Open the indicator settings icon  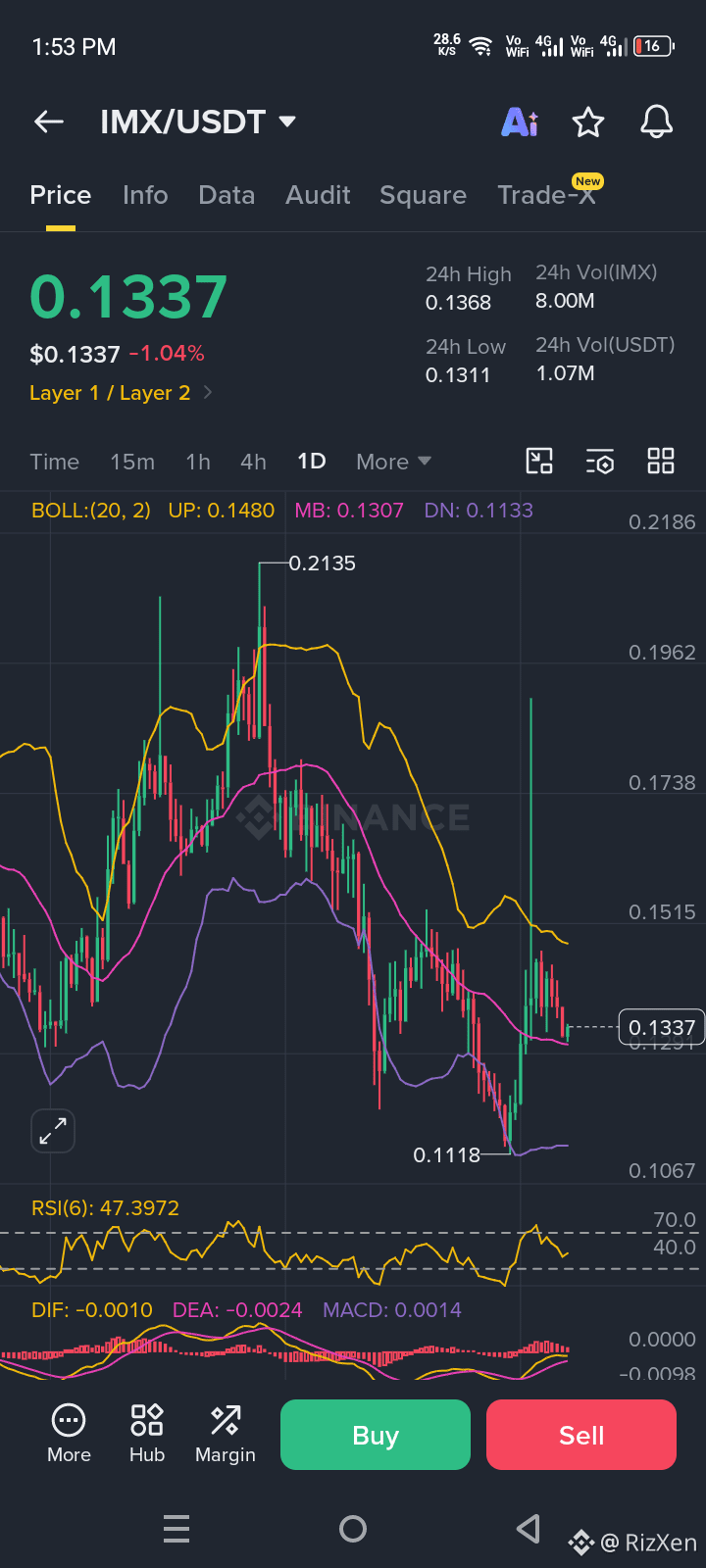pyautogui.click(x=600, y=461)
